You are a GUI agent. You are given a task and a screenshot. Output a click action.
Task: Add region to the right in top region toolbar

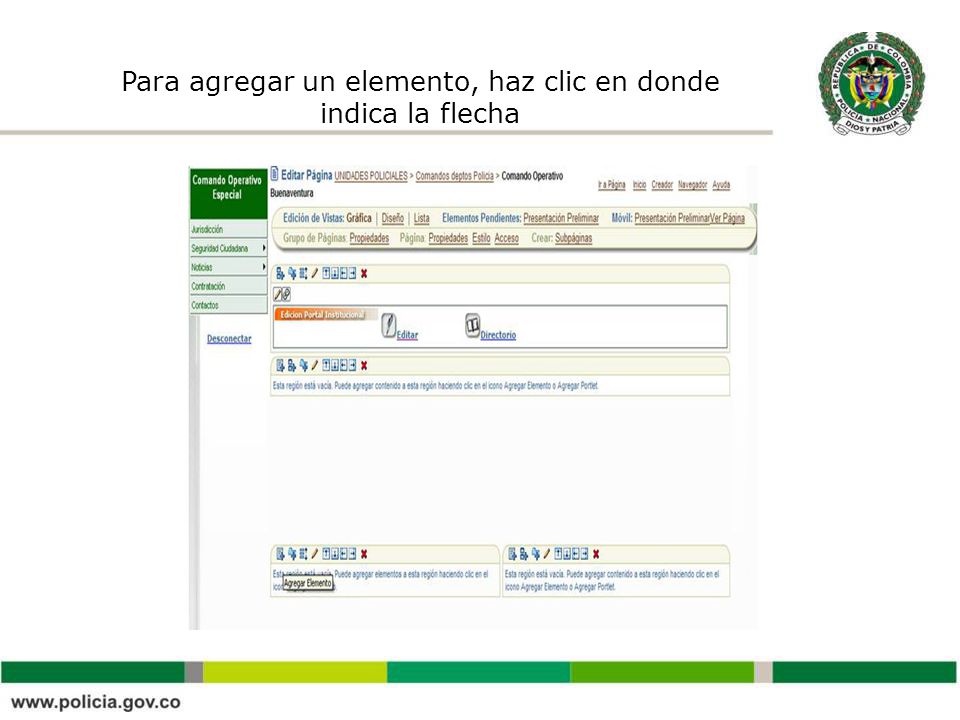[x=352, y=274]
